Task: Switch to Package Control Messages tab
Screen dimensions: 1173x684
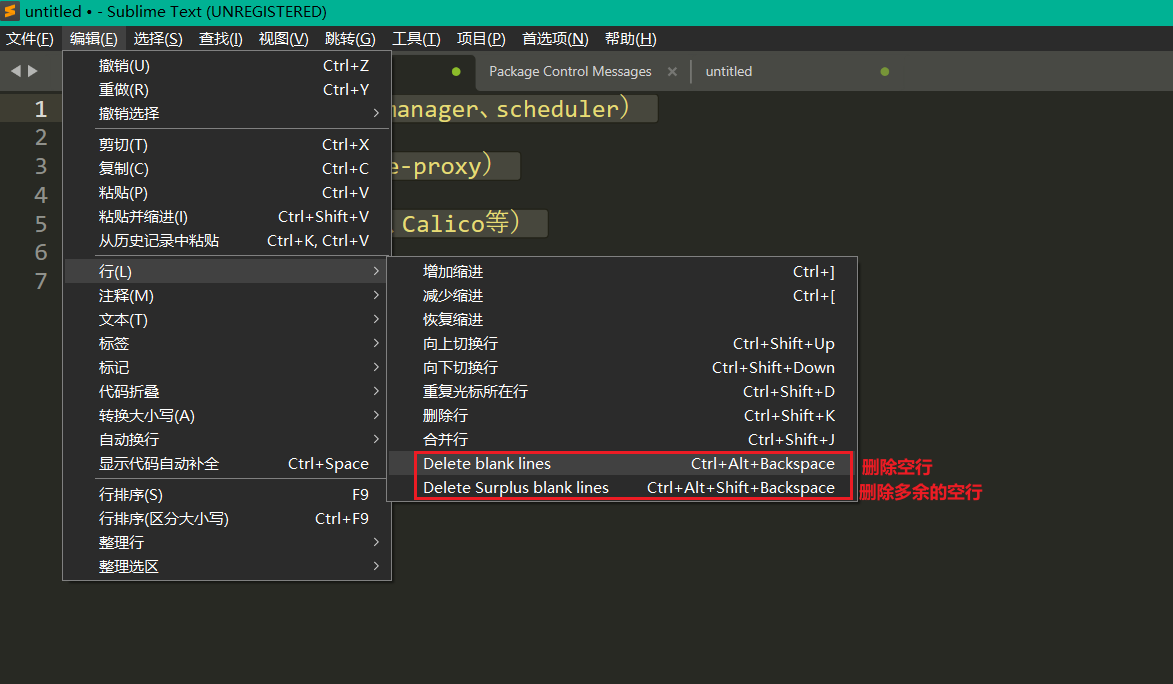Action: [570, 71]
